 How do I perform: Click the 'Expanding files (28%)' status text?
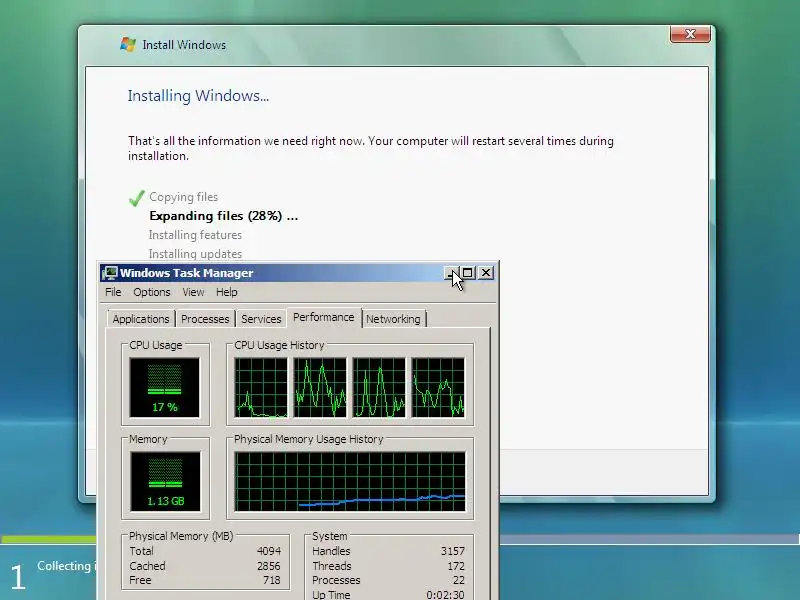pos(223,216)
